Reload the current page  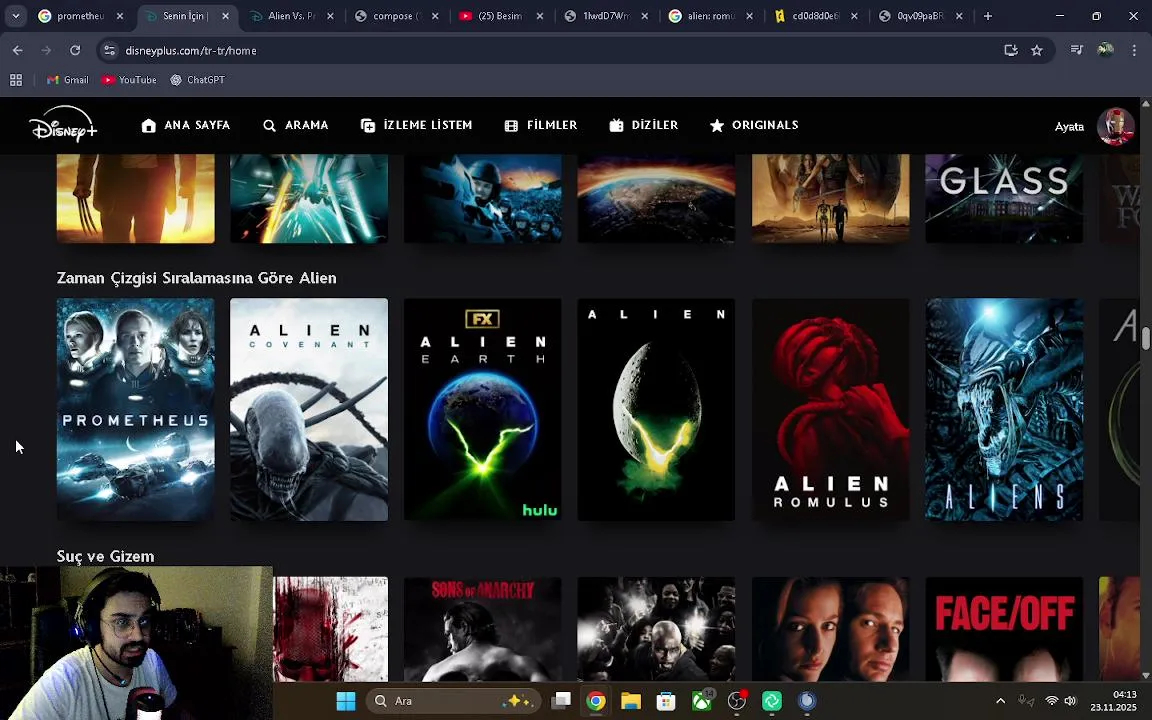coord(75,51)
